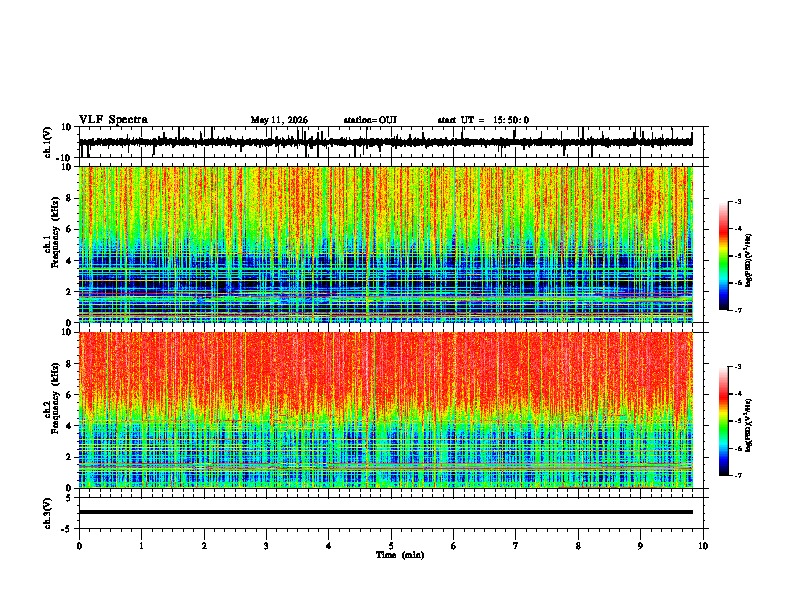Click the 10 minute tick on time axis
Viewport: 792px width, 612px height.
coord(703,546)
